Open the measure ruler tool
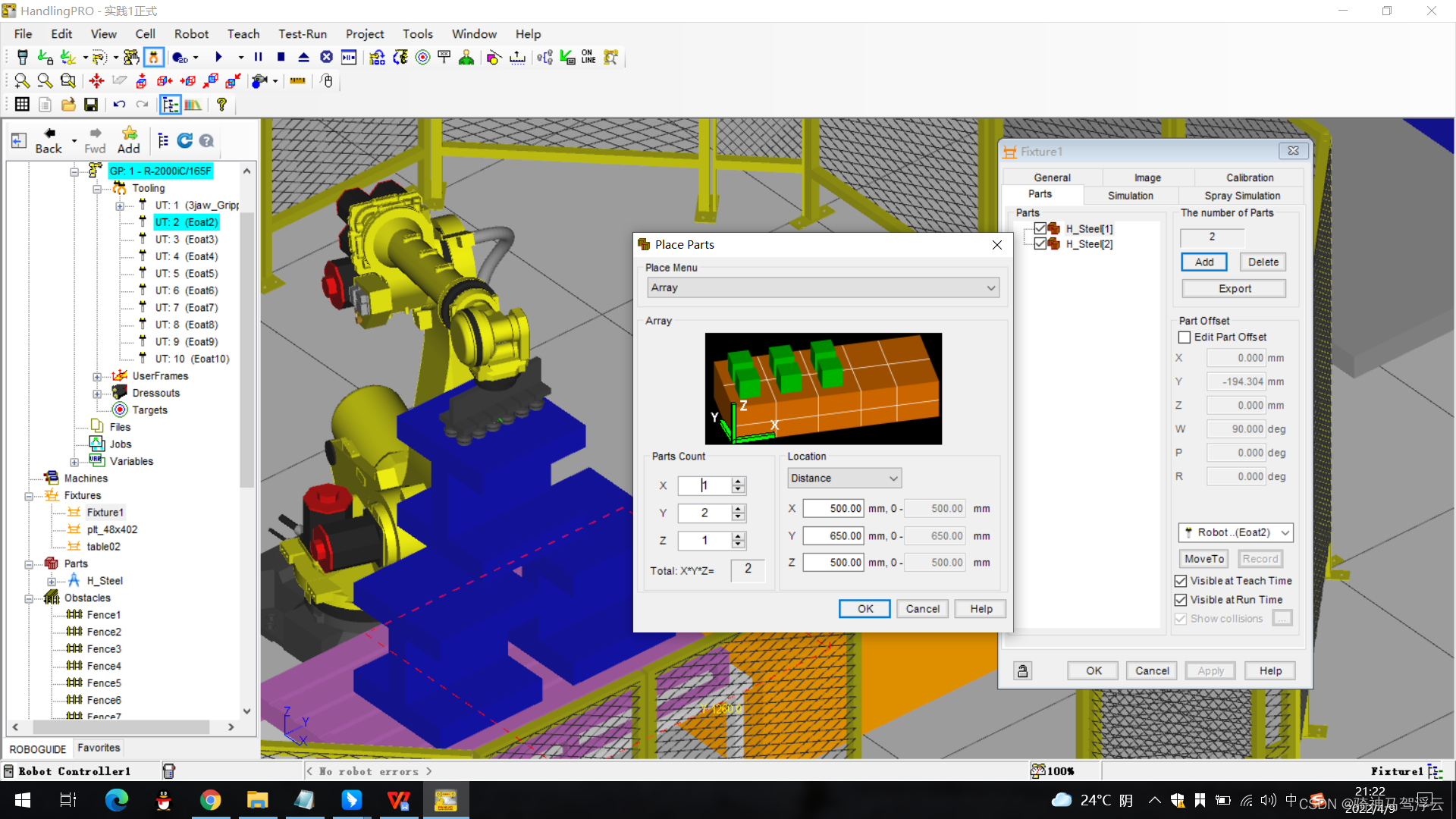1456x819 pixels. point(297,80)
